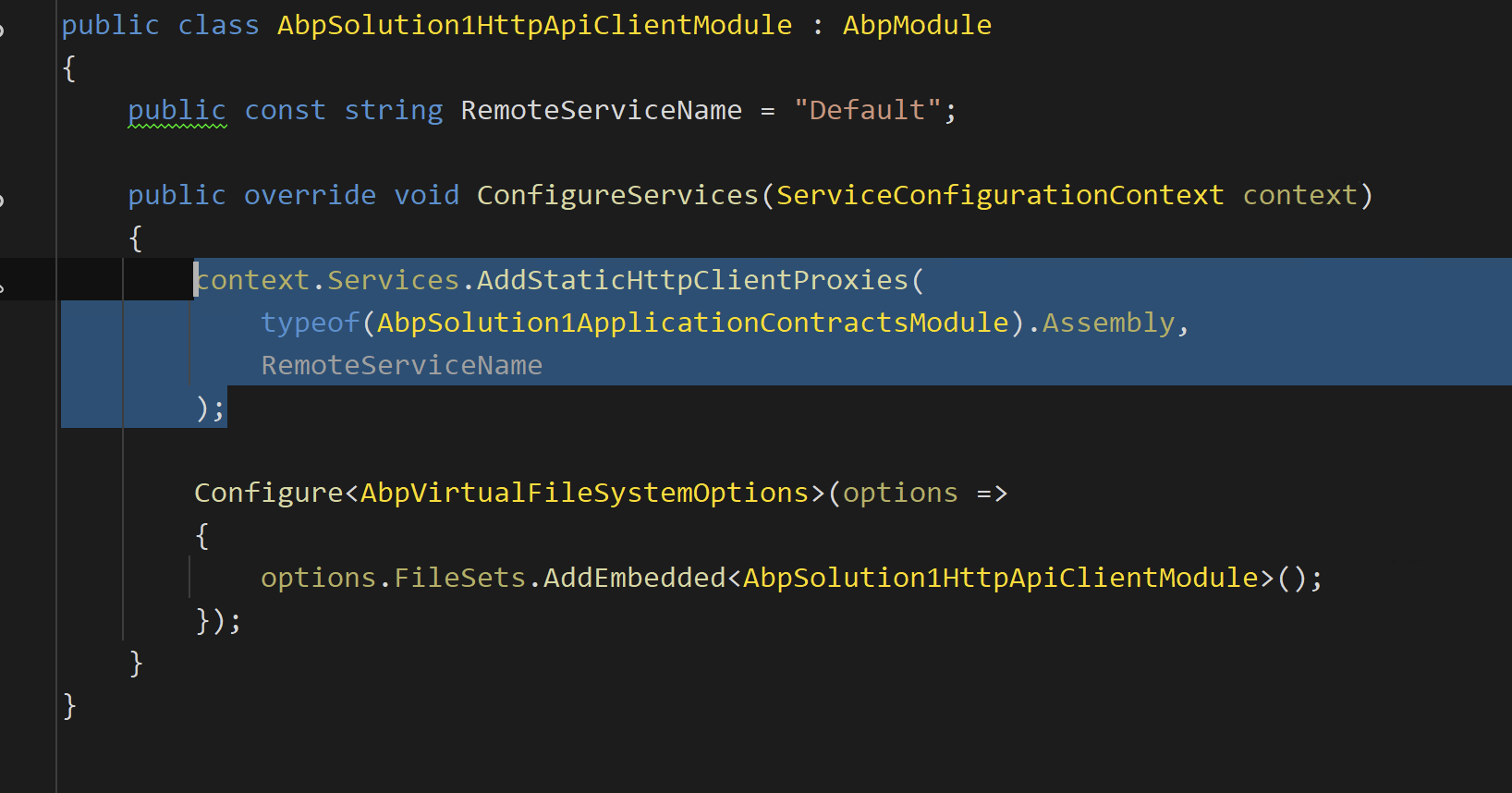The width and height of the screenshot is (1512, 793).
Task: Click the typeof keyword
Action: pyautogui.click(x=310, y=323)
